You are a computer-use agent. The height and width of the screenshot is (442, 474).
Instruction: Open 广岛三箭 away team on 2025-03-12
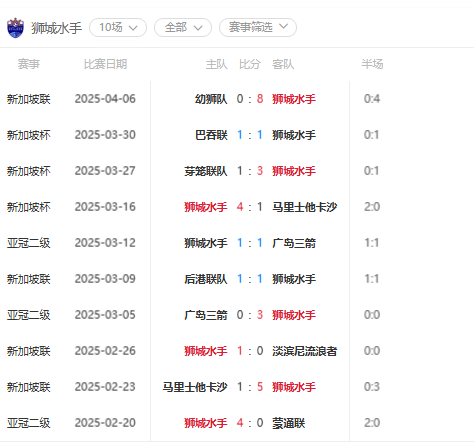294,243
